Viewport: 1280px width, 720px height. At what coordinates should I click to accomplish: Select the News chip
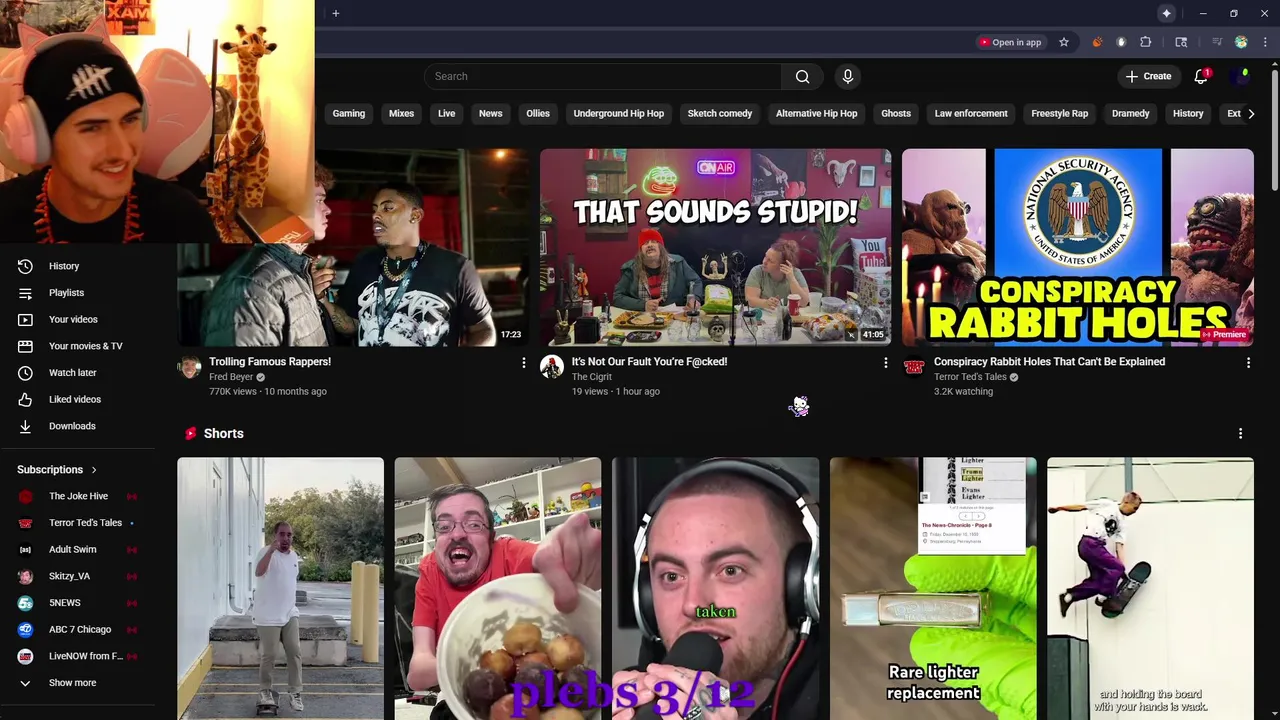490,113
